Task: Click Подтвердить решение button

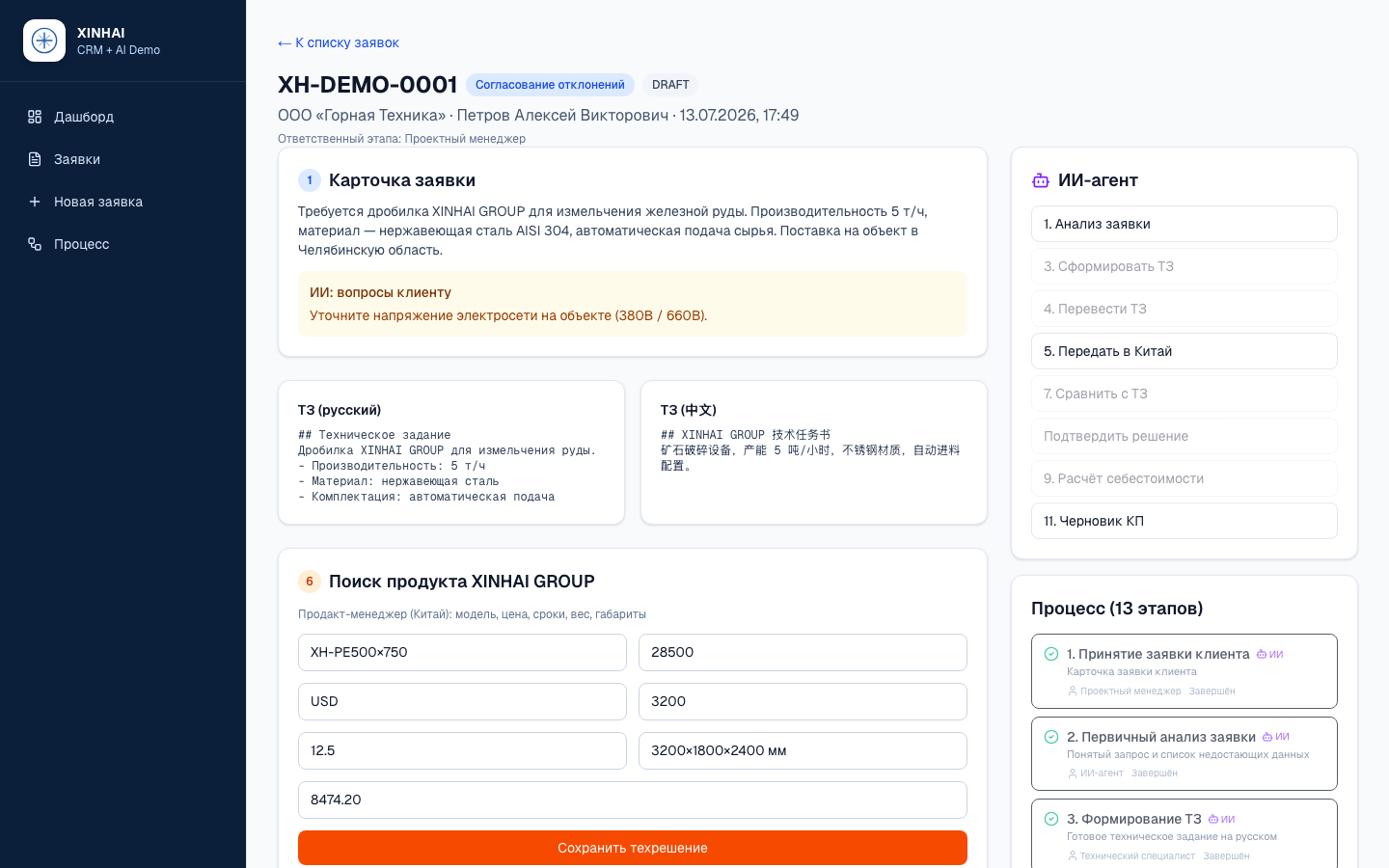Action: [1184, 436]
